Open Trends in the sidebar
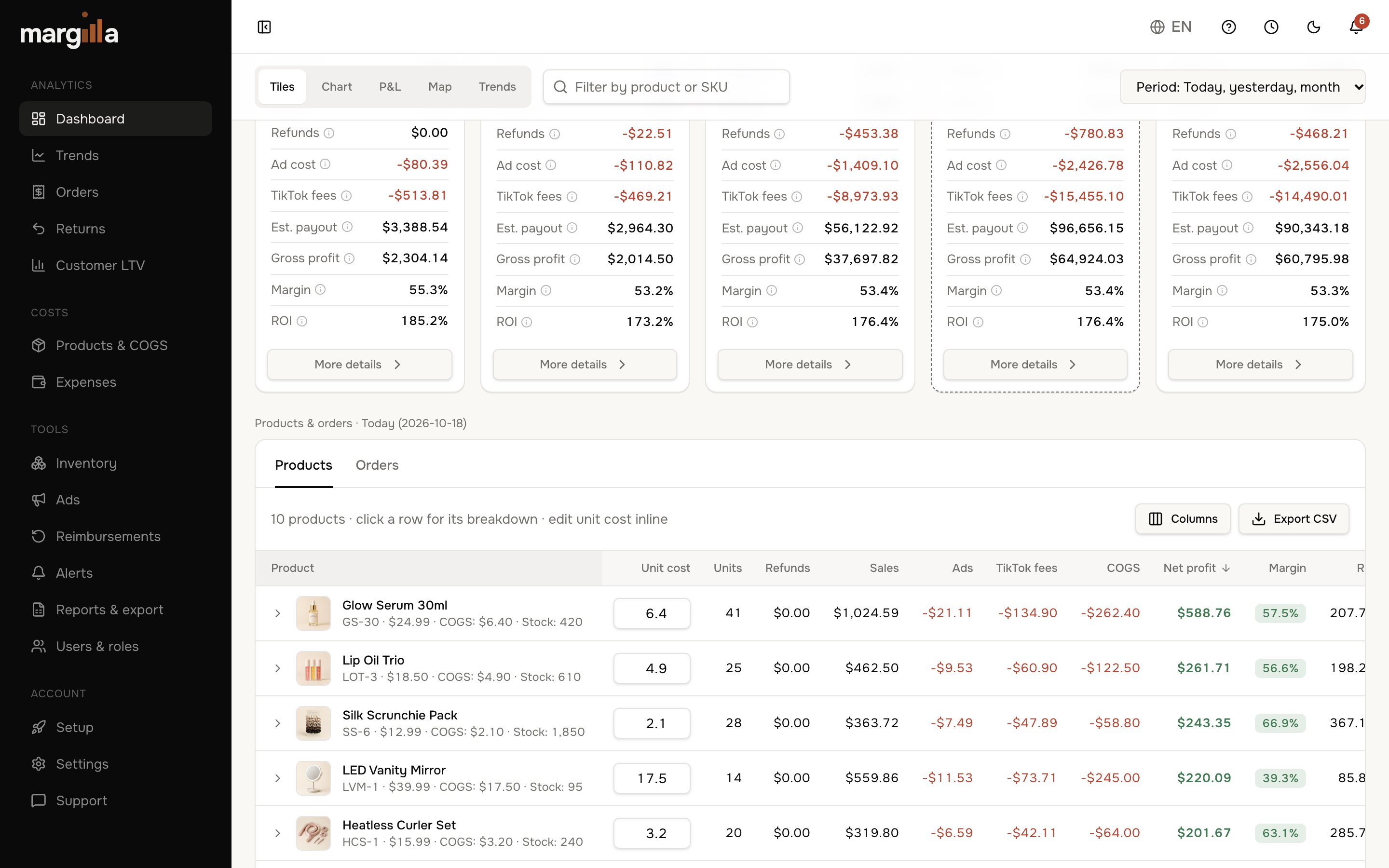 point(115,156)
